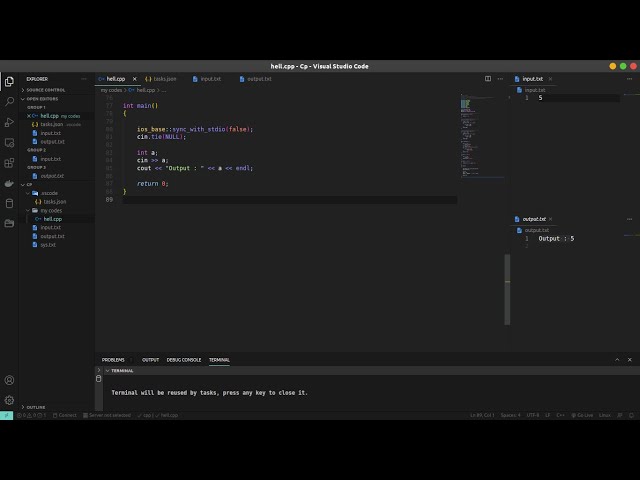Click the Split Editor icon
Screen dimensions: 640x480
[x=488, y=79]
